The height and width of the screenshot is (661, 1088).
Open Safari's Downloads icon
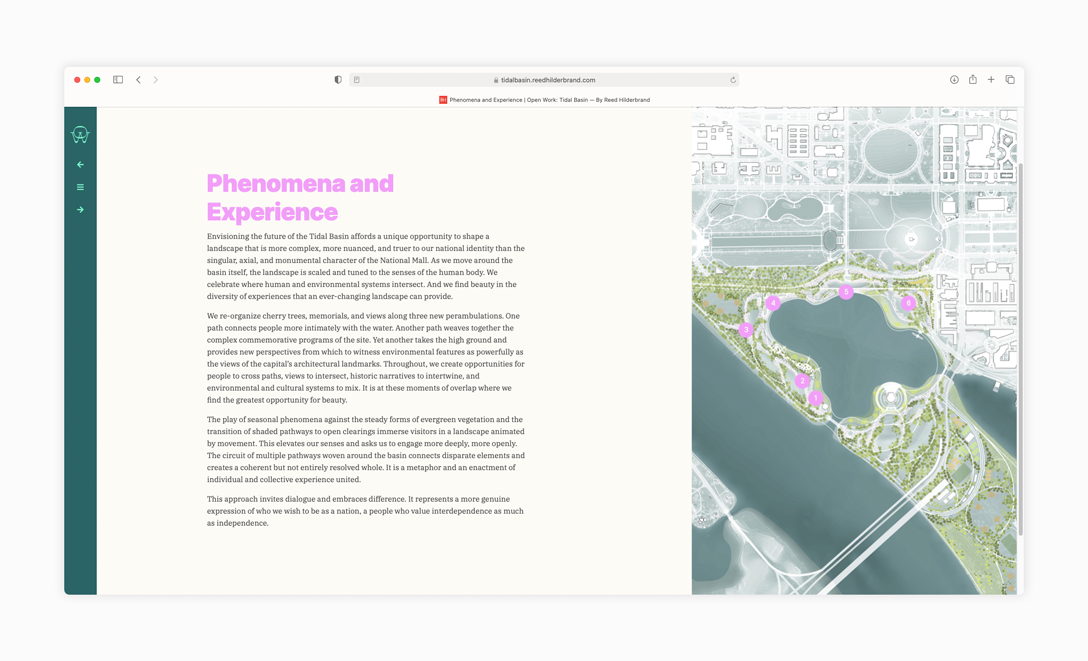click(952, 79)
